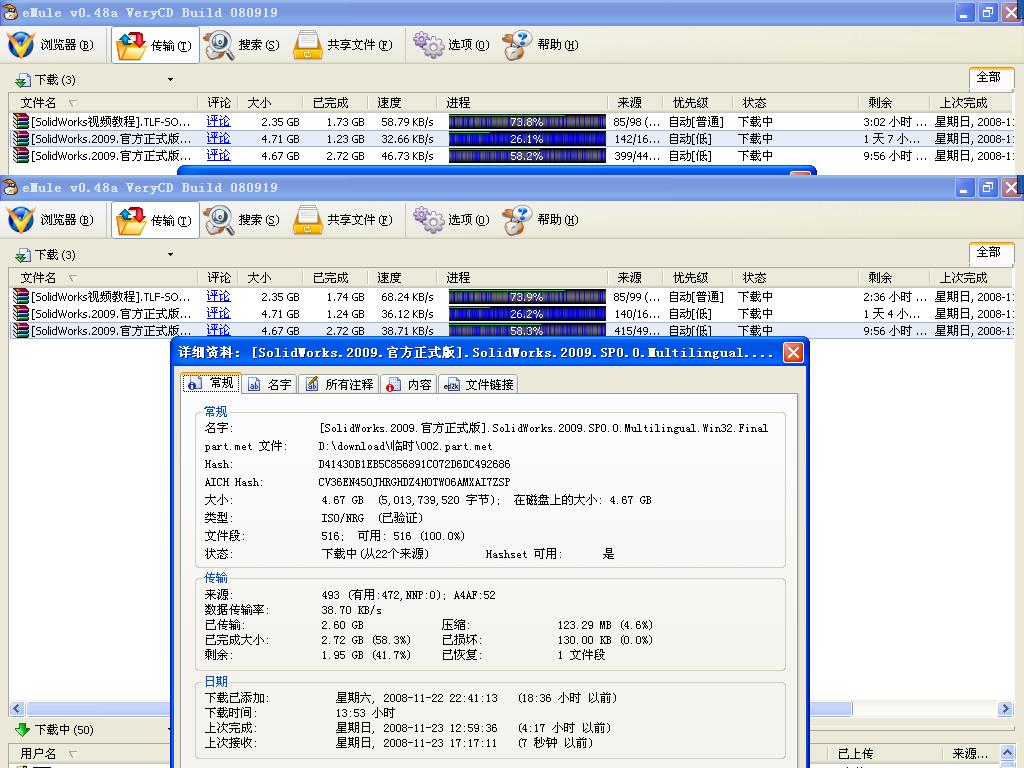Click green 下载中 (50) arrow icon
Viewport: 1024px width, 768px height.
(22, 729)
